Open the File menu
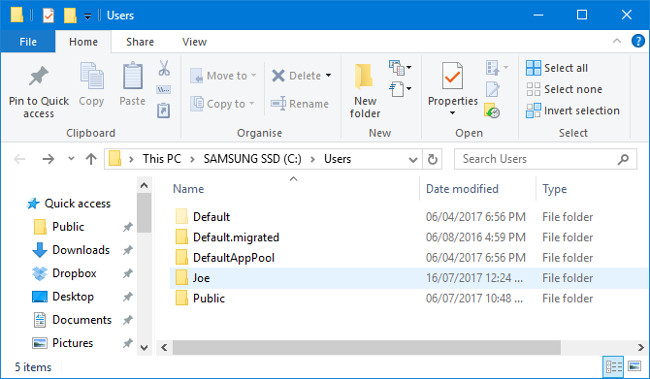The width and height of the screenshot is (650, 379). (x=28, y=41)
